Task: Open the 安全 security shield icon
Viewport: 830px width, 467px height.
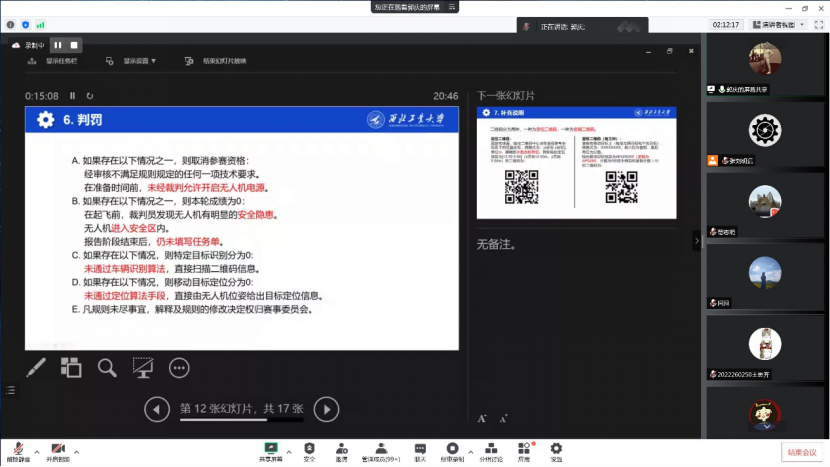Action: point(309,451)
